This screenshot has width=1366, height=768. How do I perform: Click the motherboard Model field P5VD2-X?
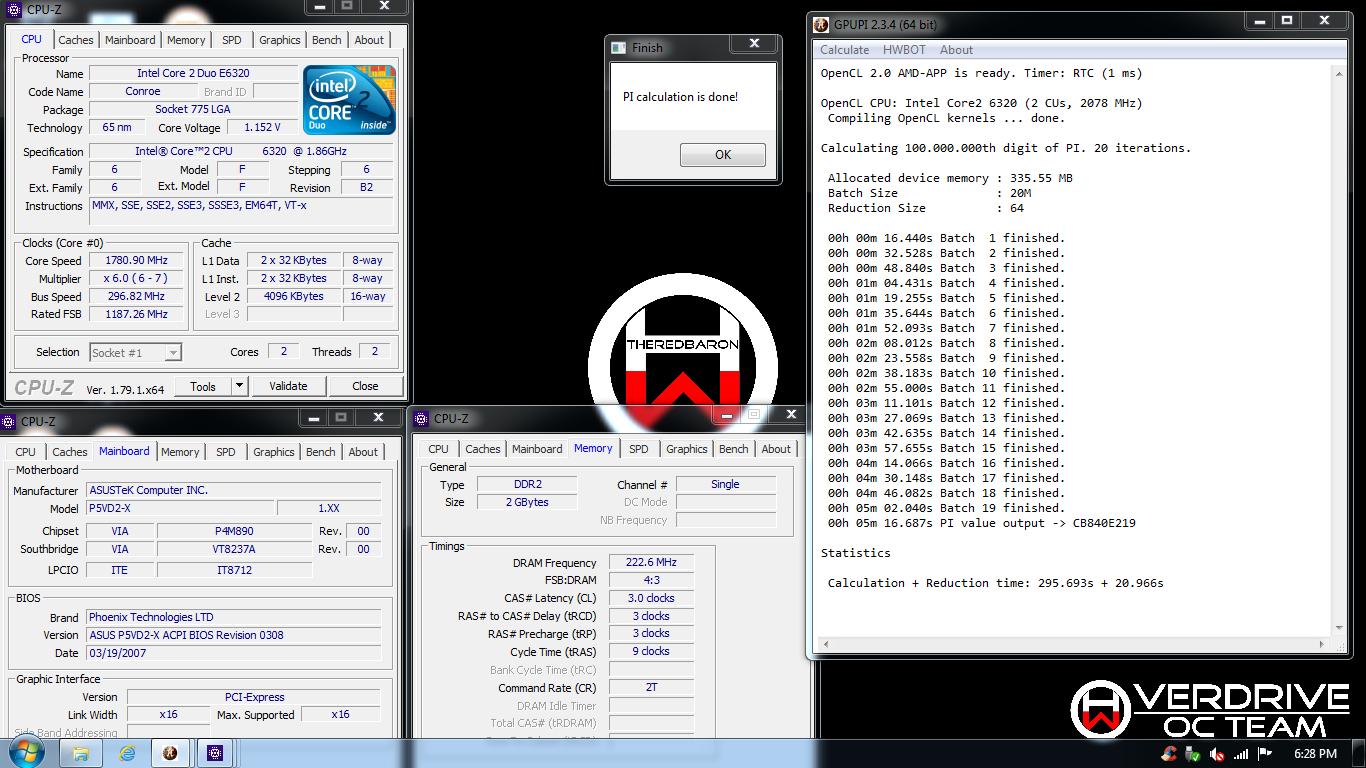point(179,508)
